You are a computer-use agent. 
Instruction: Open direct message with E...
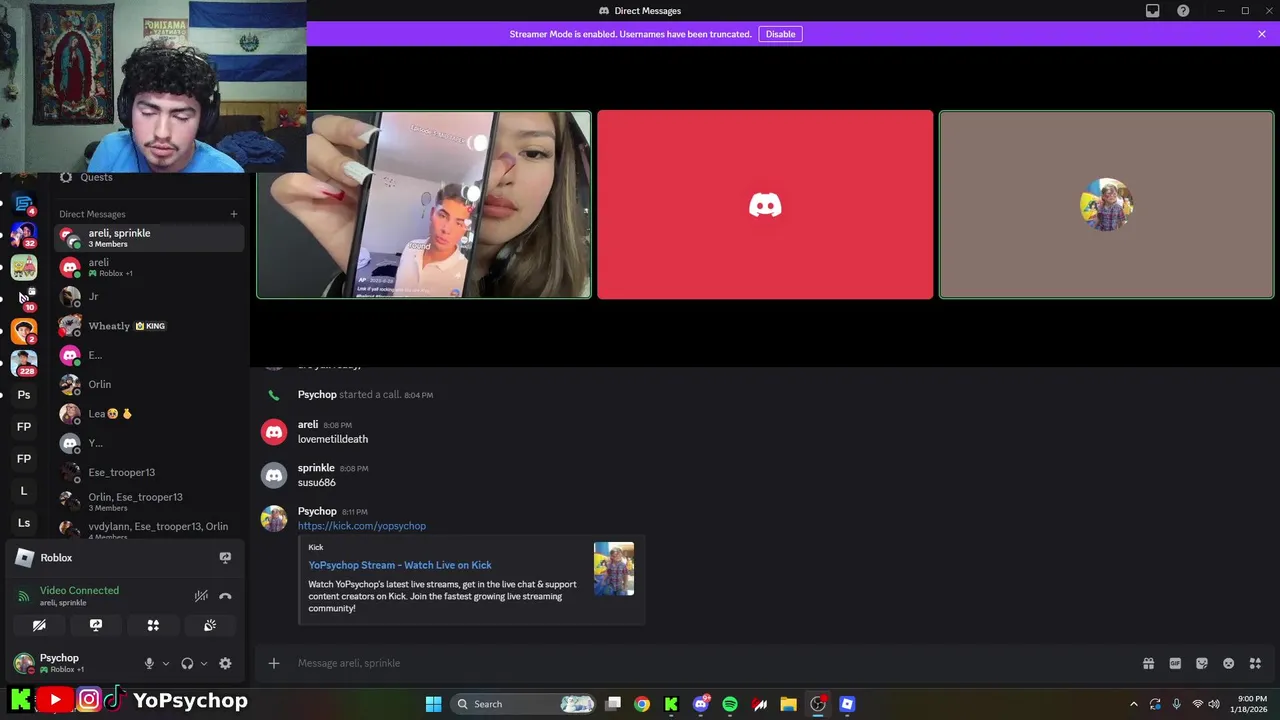click(149, 355)
